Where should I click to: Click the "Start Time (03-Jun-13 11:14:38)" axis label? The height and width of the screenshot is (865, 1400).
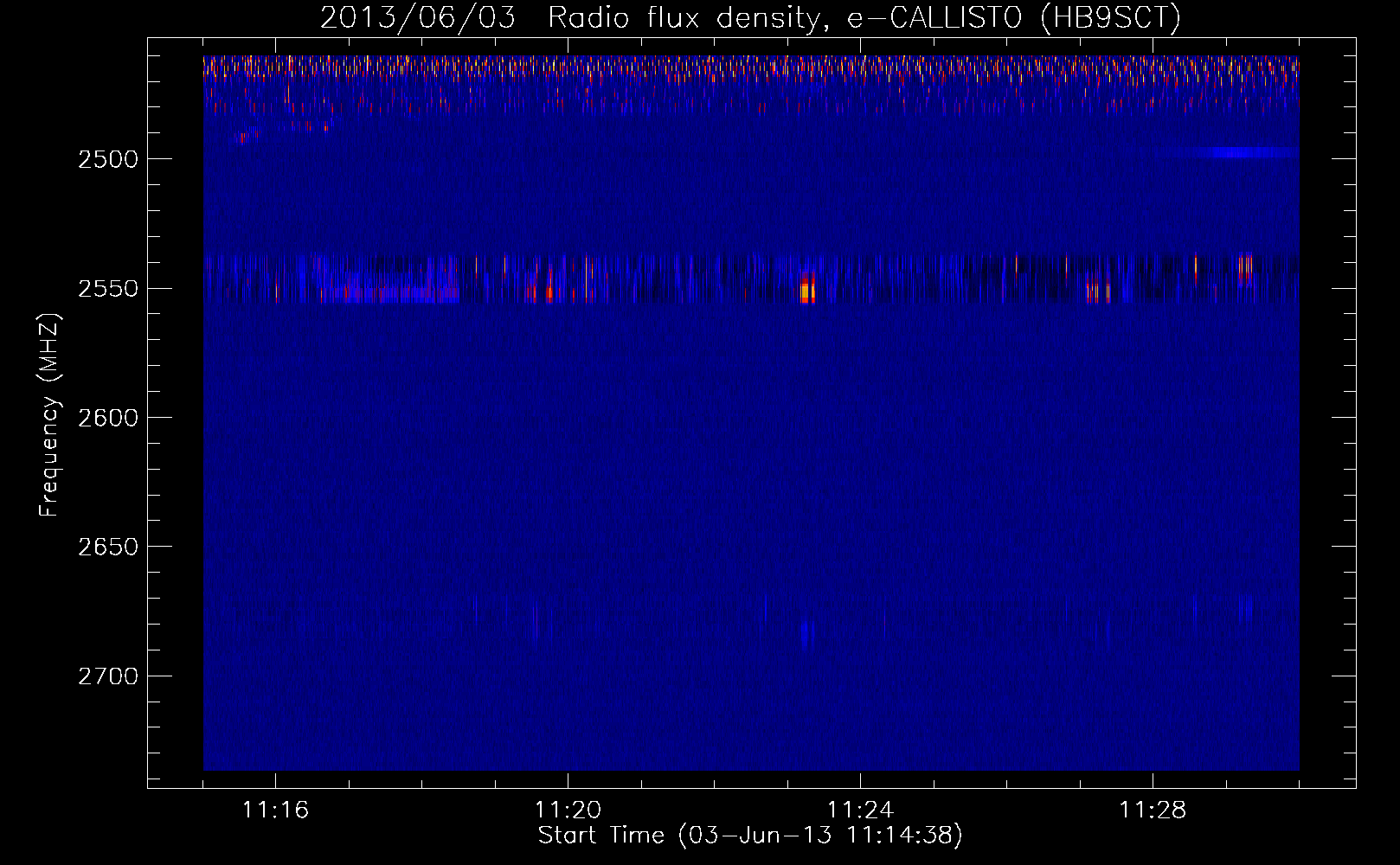[750, 836]
